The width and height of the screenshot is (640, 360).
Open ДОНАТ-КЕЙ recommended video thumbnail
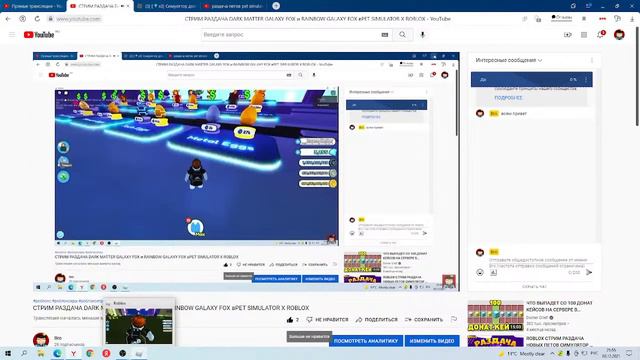click(x=495, y=316)
